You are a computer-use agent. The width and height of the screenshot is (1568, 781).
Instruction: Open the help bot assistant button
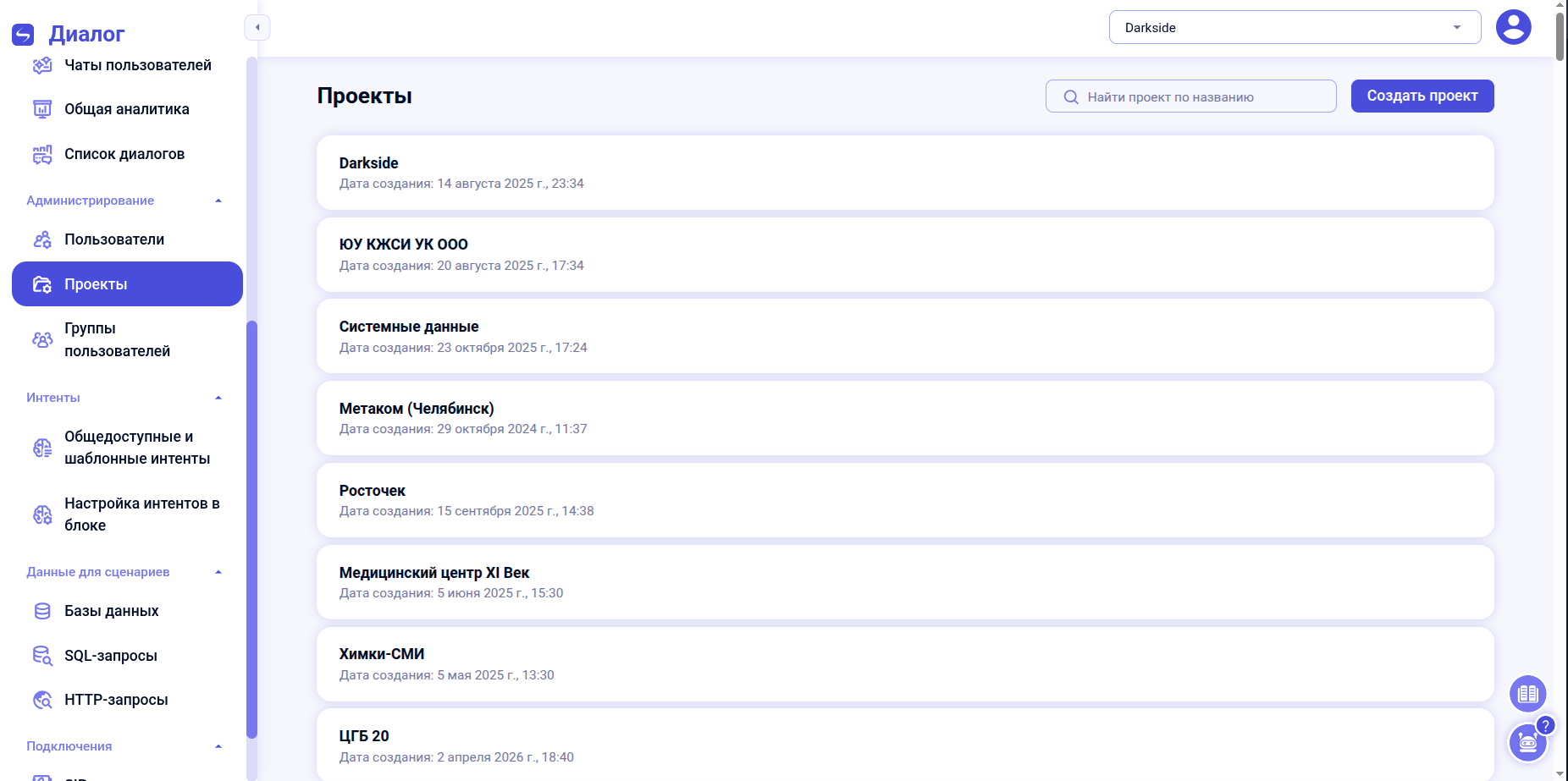coord(1528,743)
